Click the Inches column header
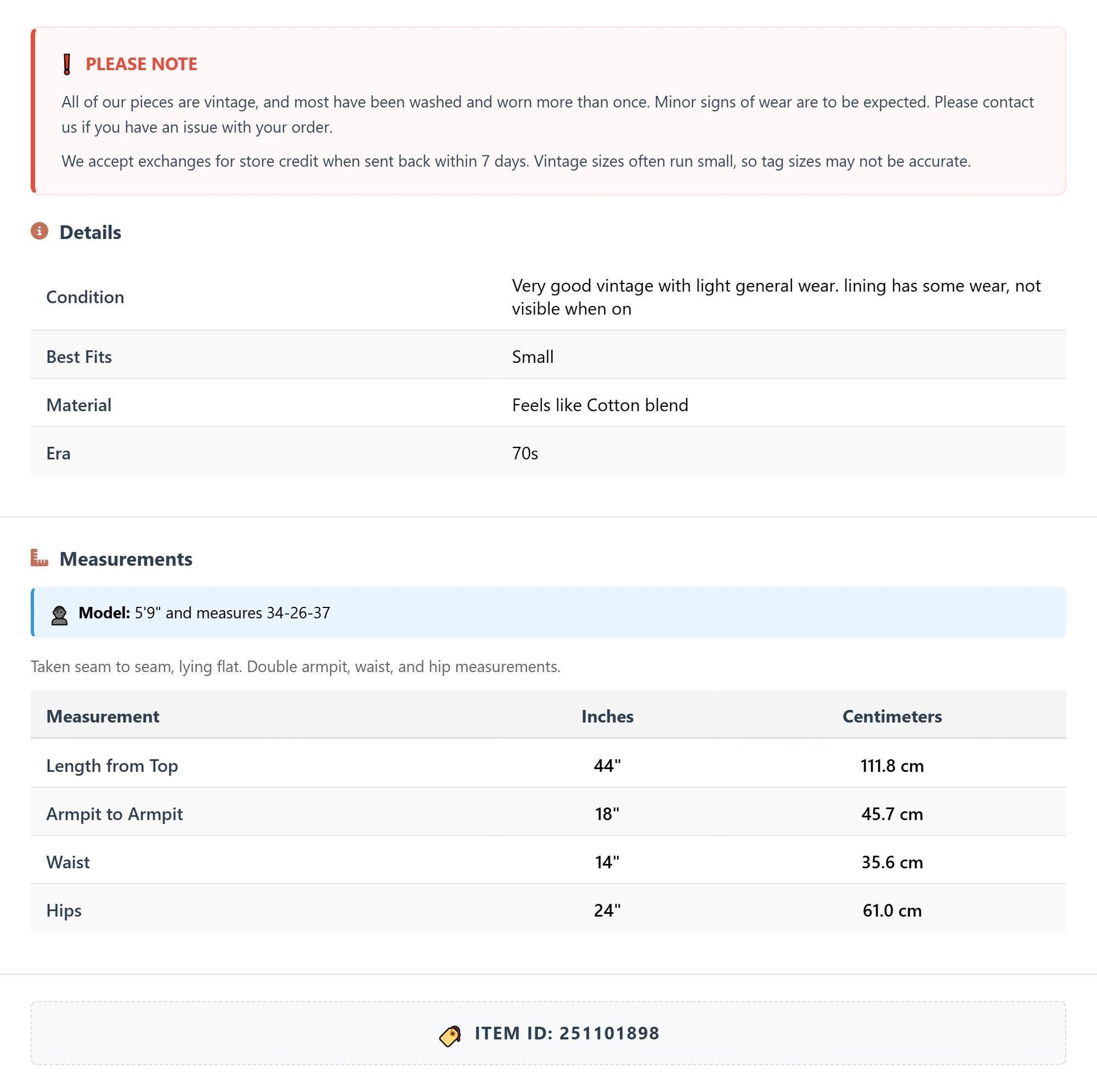This screenshot has width=1097, height=1092. pos(608,716)
